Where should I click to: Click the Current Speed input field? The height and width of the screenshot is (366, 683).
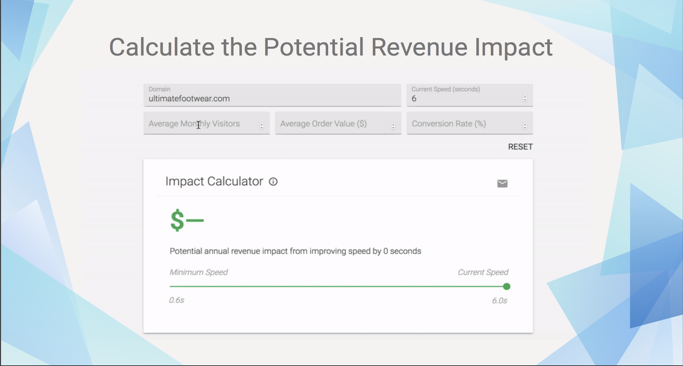click(x=470, y=95)
